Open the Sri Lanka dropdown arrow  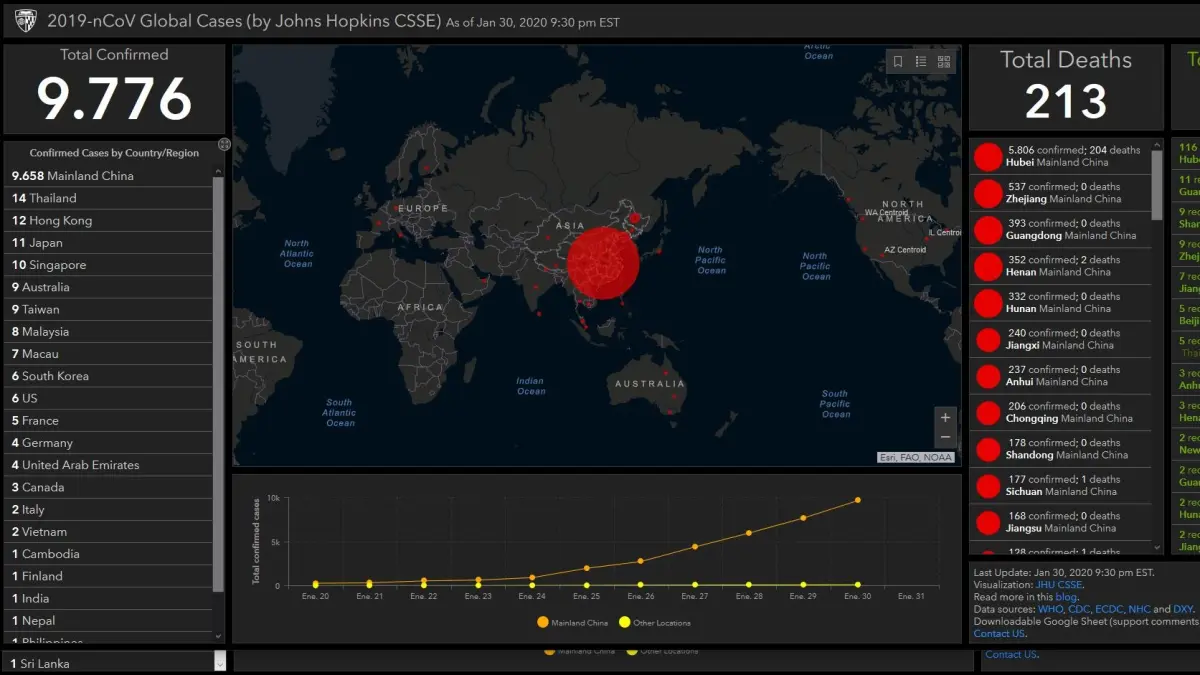point(220,662)
